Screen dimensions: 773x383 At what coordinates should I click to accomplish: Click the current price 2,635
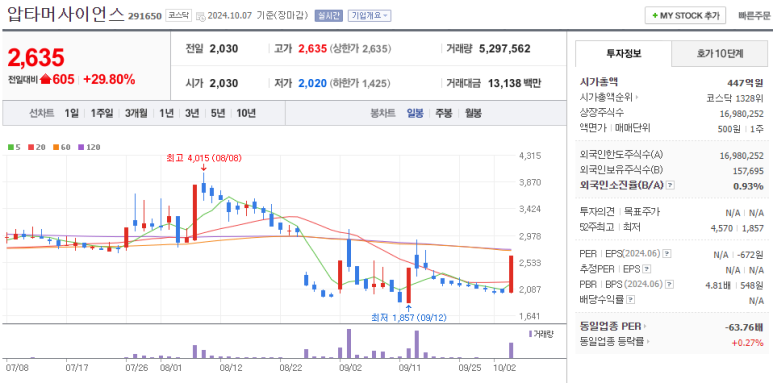tap(36, 58)
